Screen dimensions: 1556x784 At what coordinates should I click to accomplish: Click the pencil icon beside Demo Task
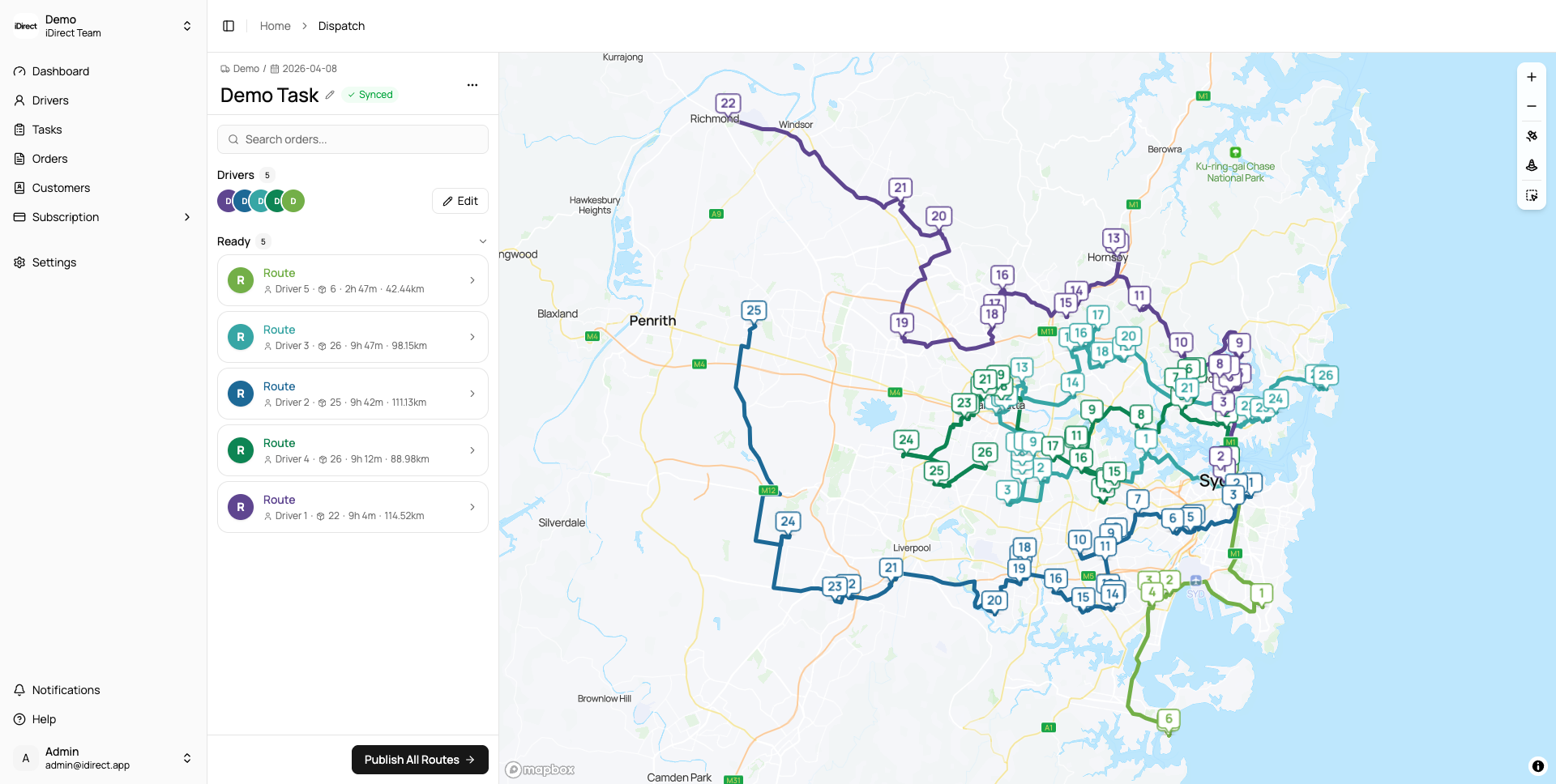[330, 95]
